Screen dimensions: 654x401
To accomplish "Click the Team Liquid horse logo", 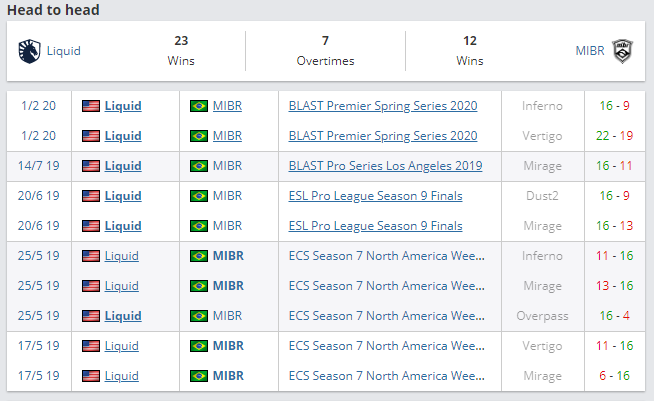I will point(28,51).
